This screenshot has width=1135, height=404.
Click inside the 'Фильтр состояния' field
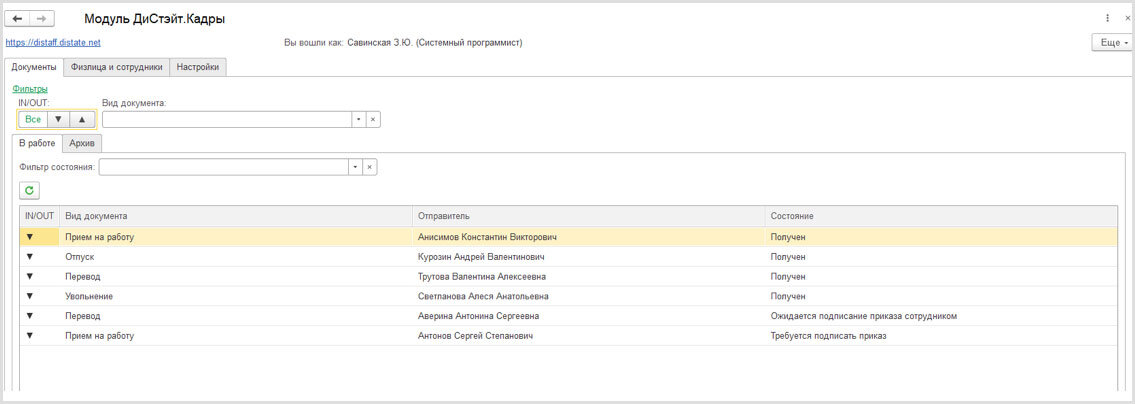pos(224,167)
